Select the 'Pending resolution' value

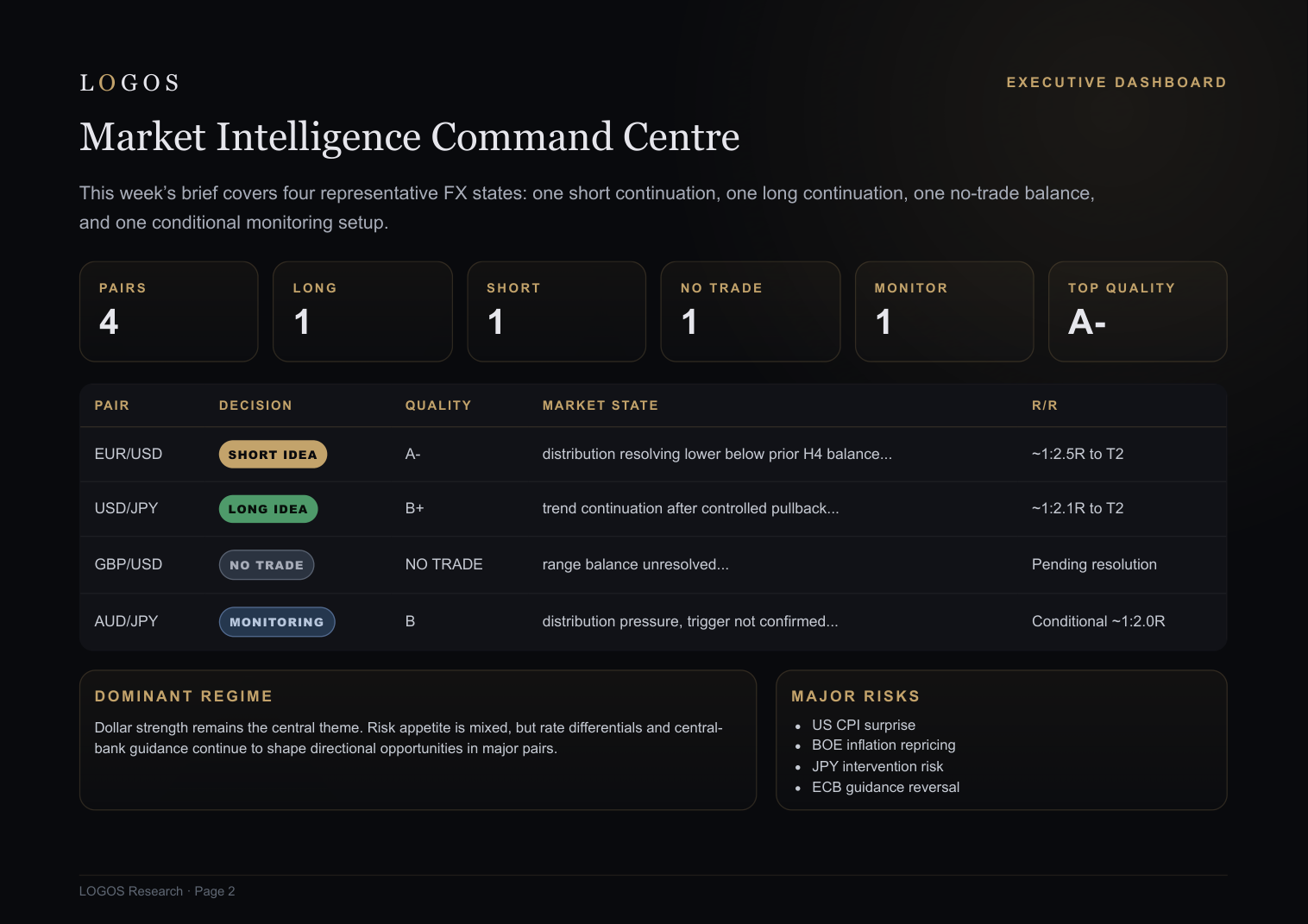click(1094, 564)
